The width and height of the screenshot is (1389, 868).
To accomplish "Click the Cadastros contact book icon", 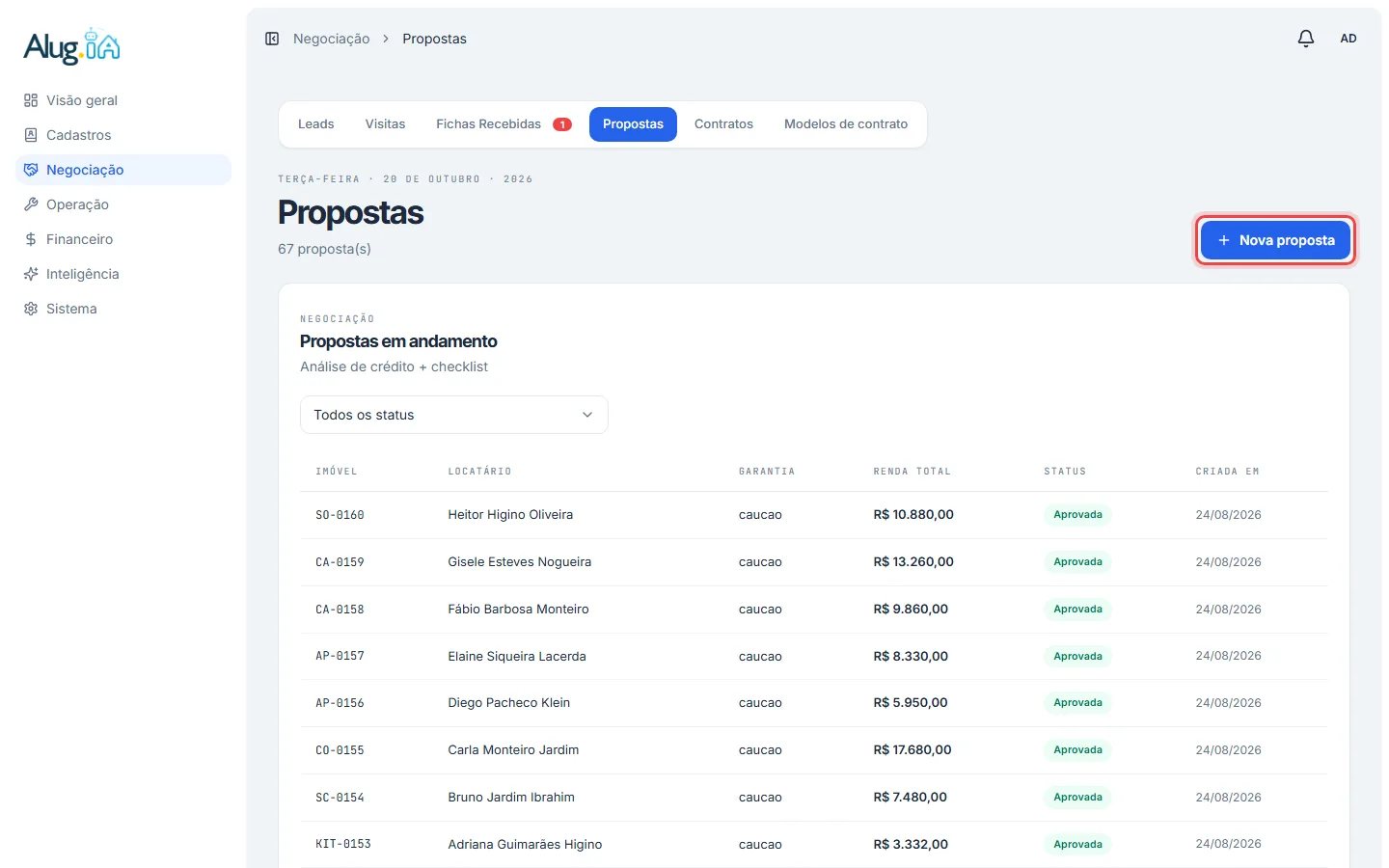I will 31,135.
